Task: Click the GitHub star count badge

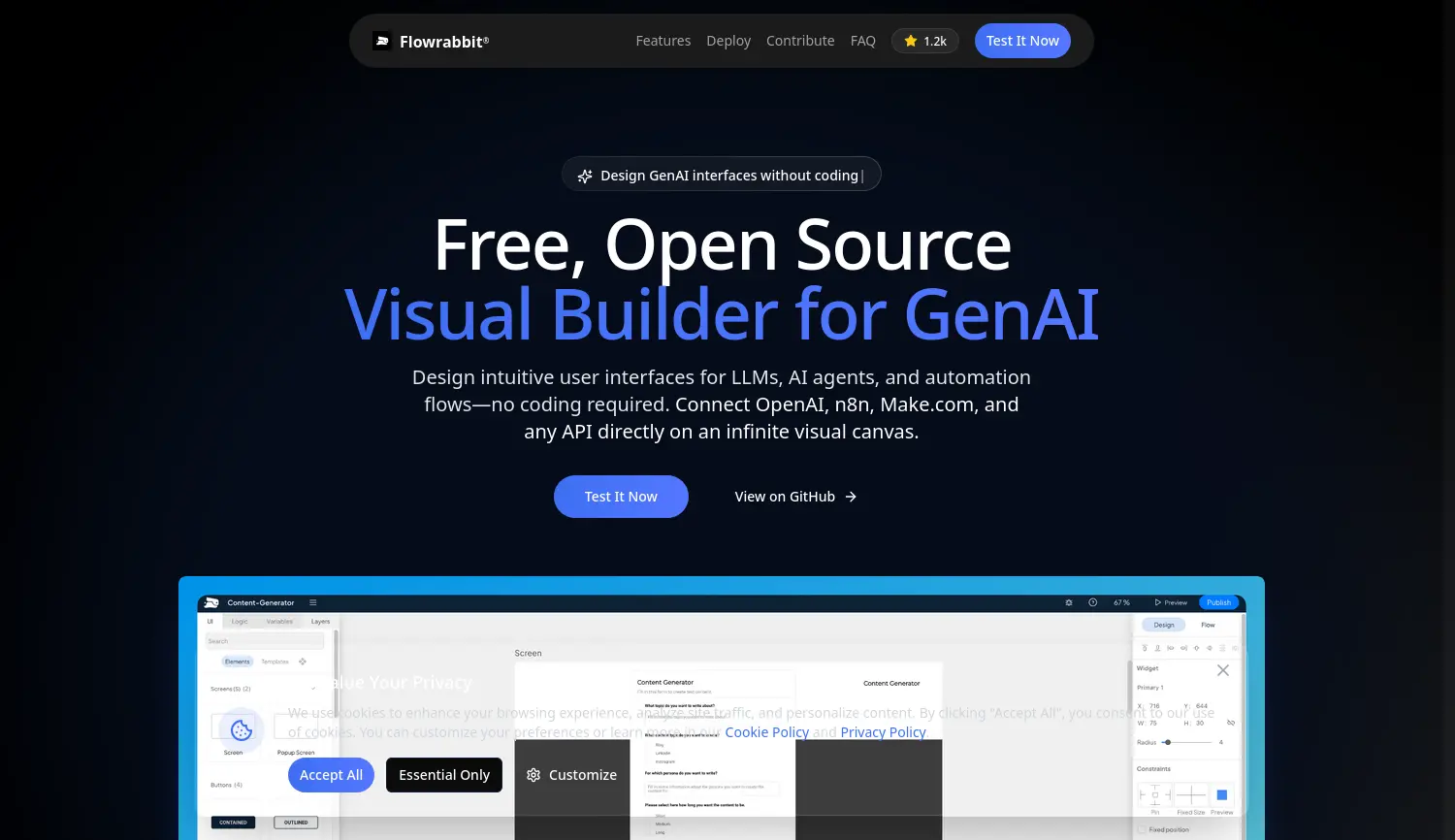Action: (925, 41)
